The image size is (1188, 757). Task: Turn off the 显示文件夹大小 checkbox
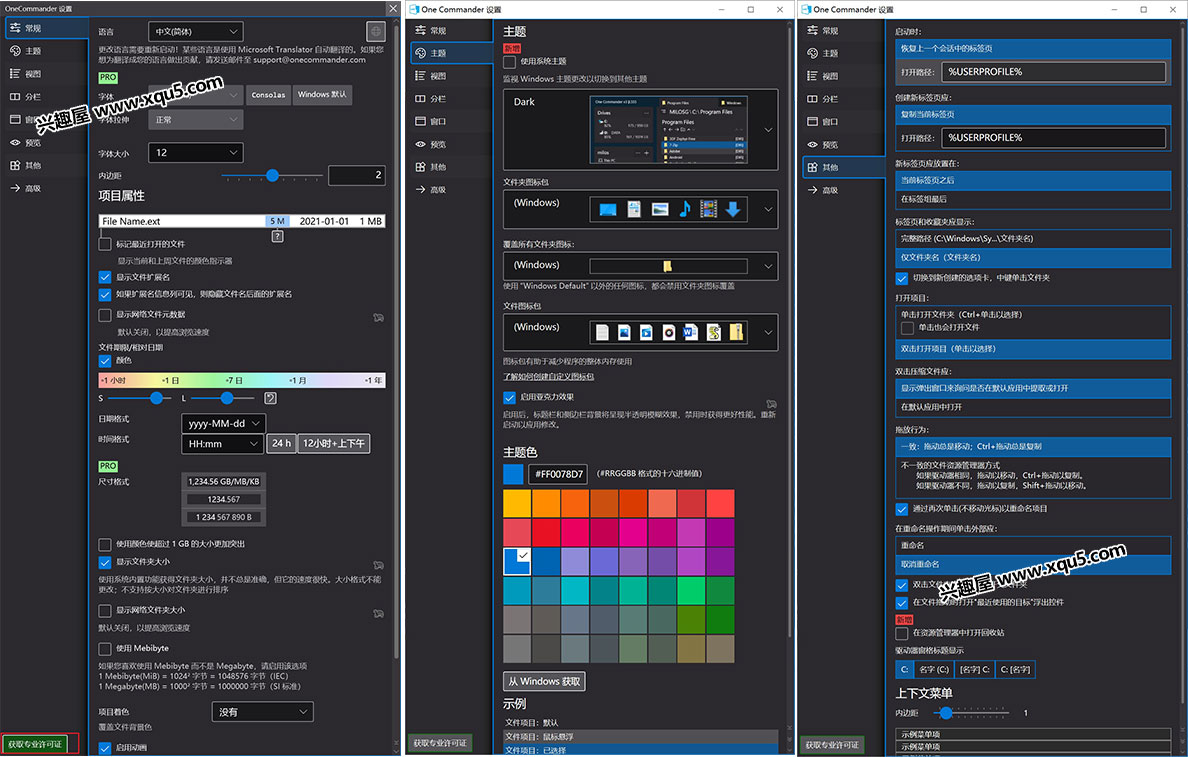coord(105,562)
